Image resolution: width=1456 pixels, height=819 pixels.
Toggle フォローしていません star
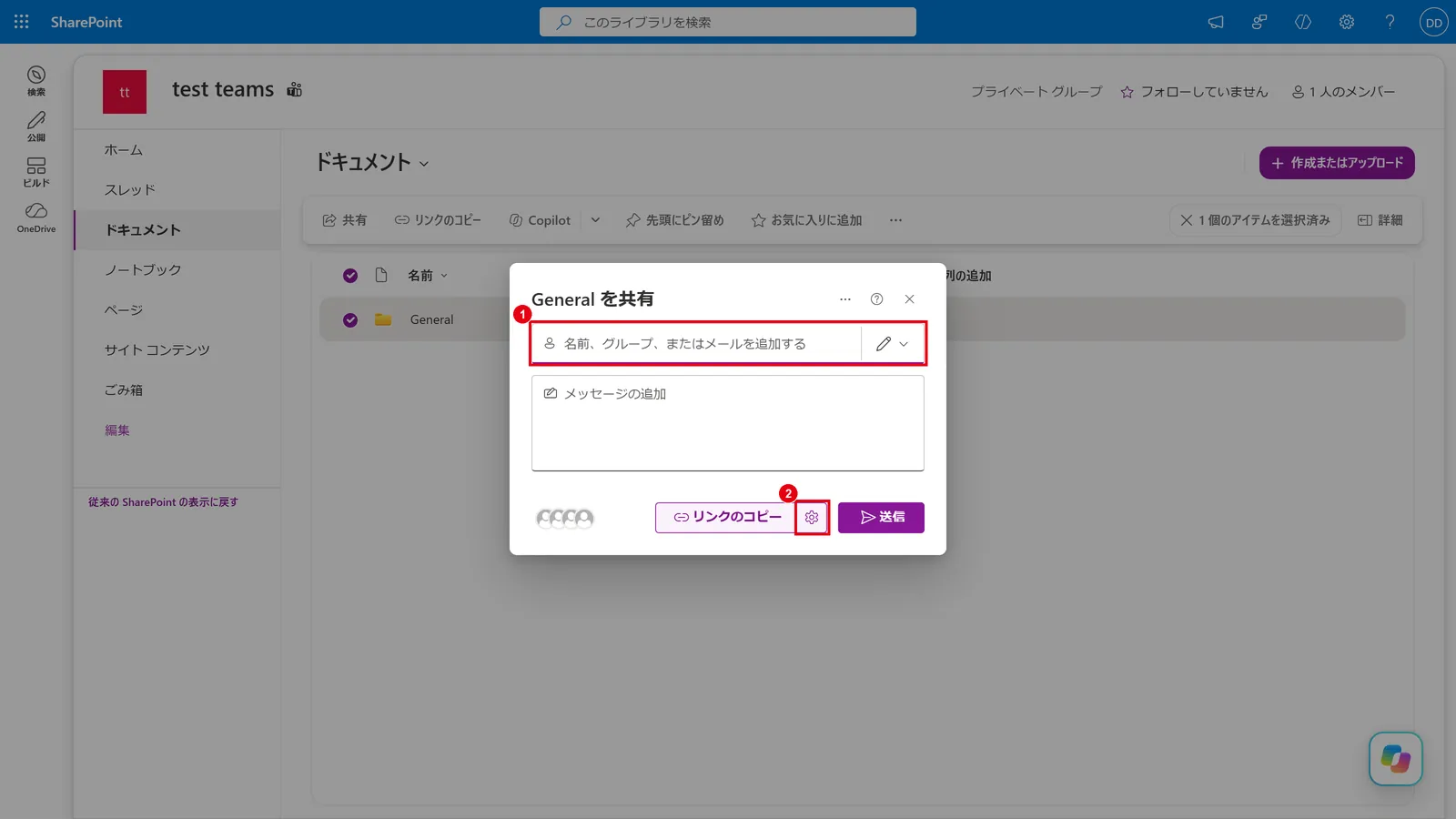click(x=1193, y=92)
